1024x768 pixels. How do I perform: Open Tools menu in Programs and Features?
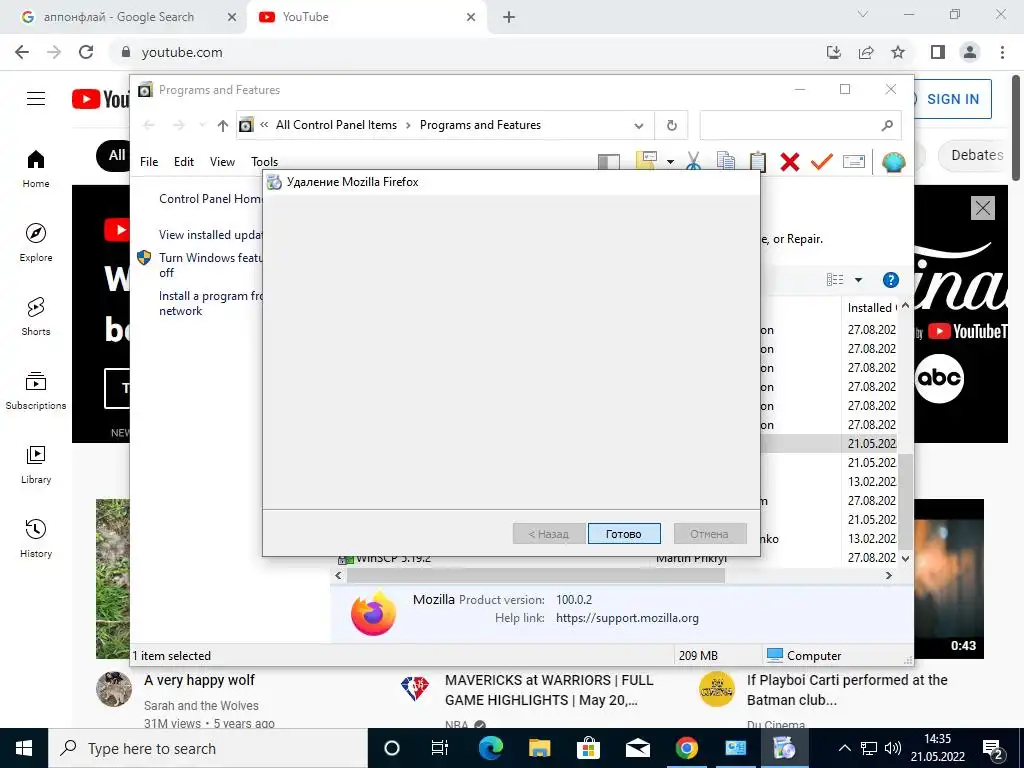264,161
